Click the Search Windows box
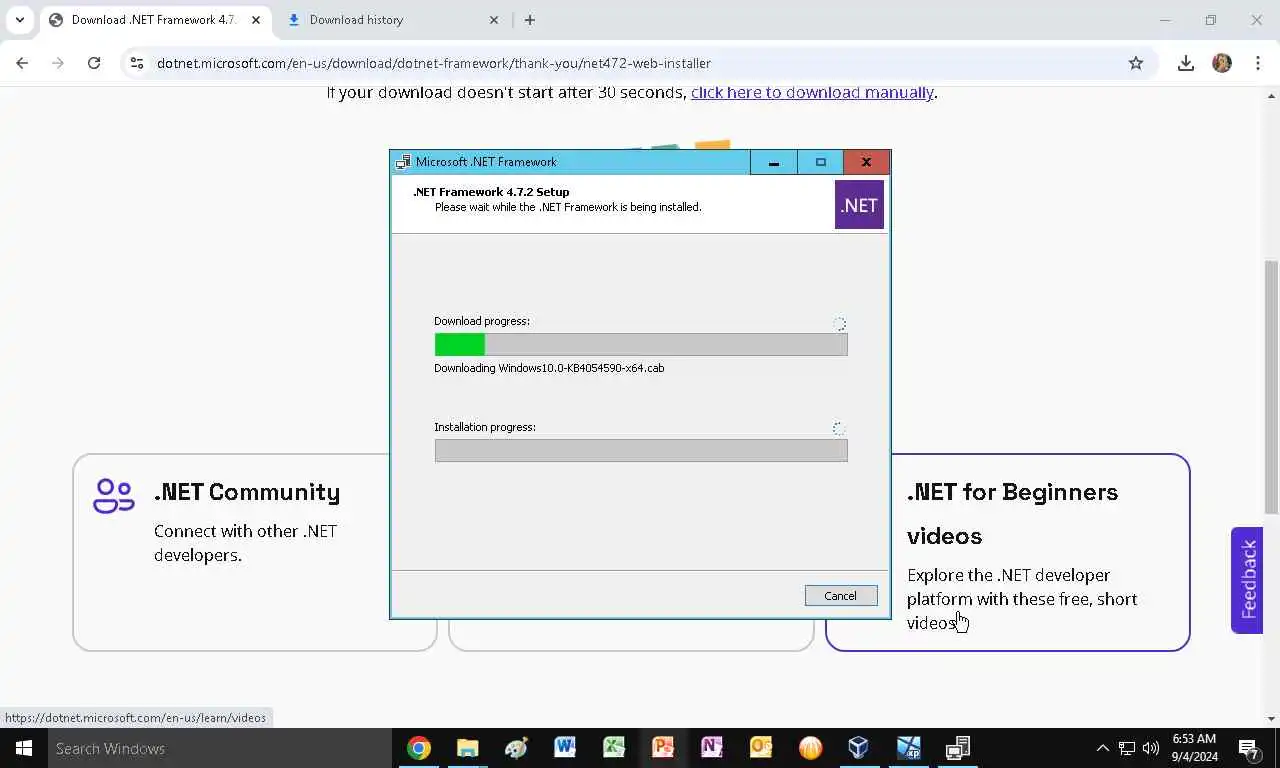 219,748
